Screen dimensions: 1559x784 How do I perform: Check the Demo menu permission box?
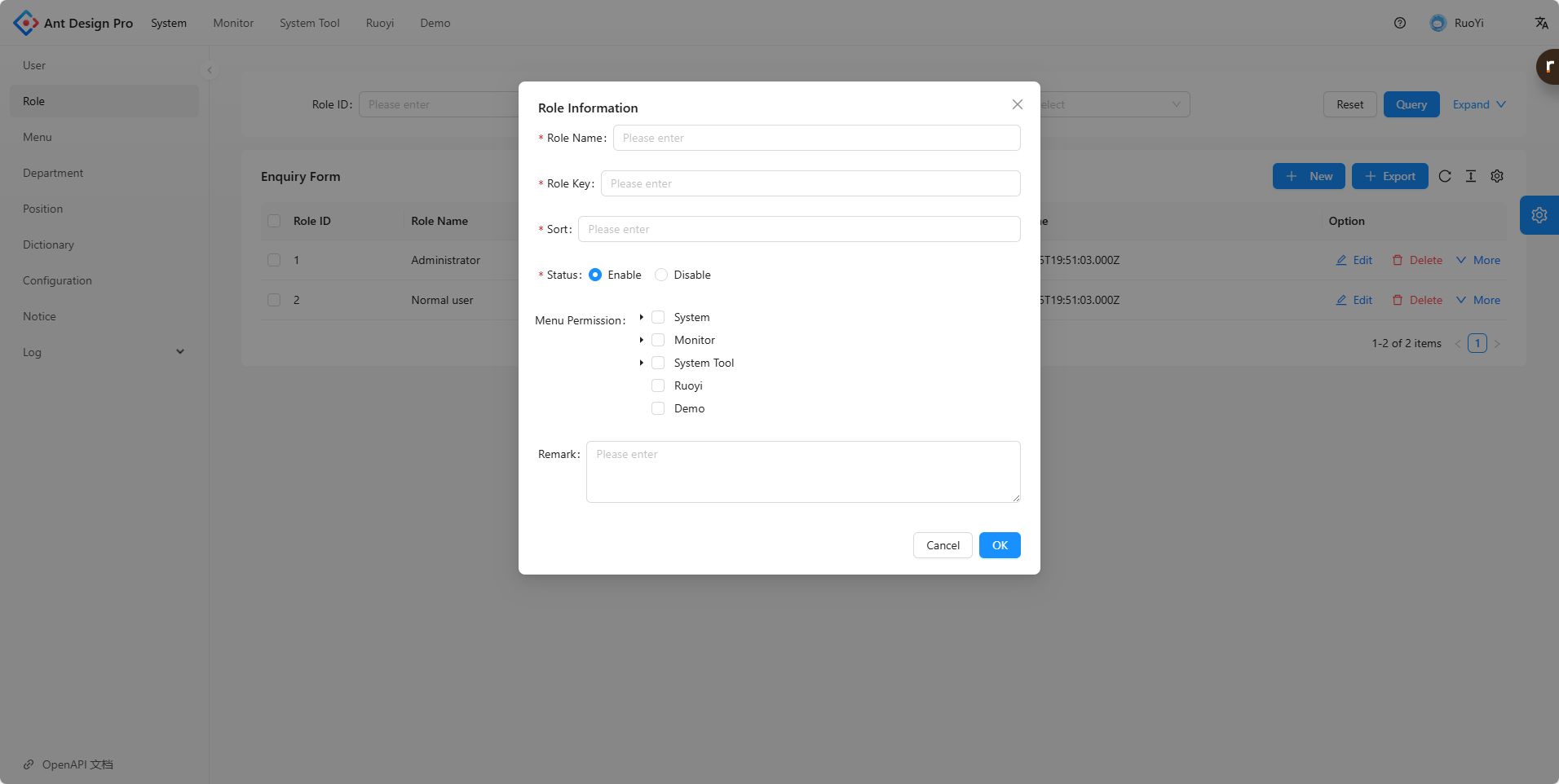point(658,409)
